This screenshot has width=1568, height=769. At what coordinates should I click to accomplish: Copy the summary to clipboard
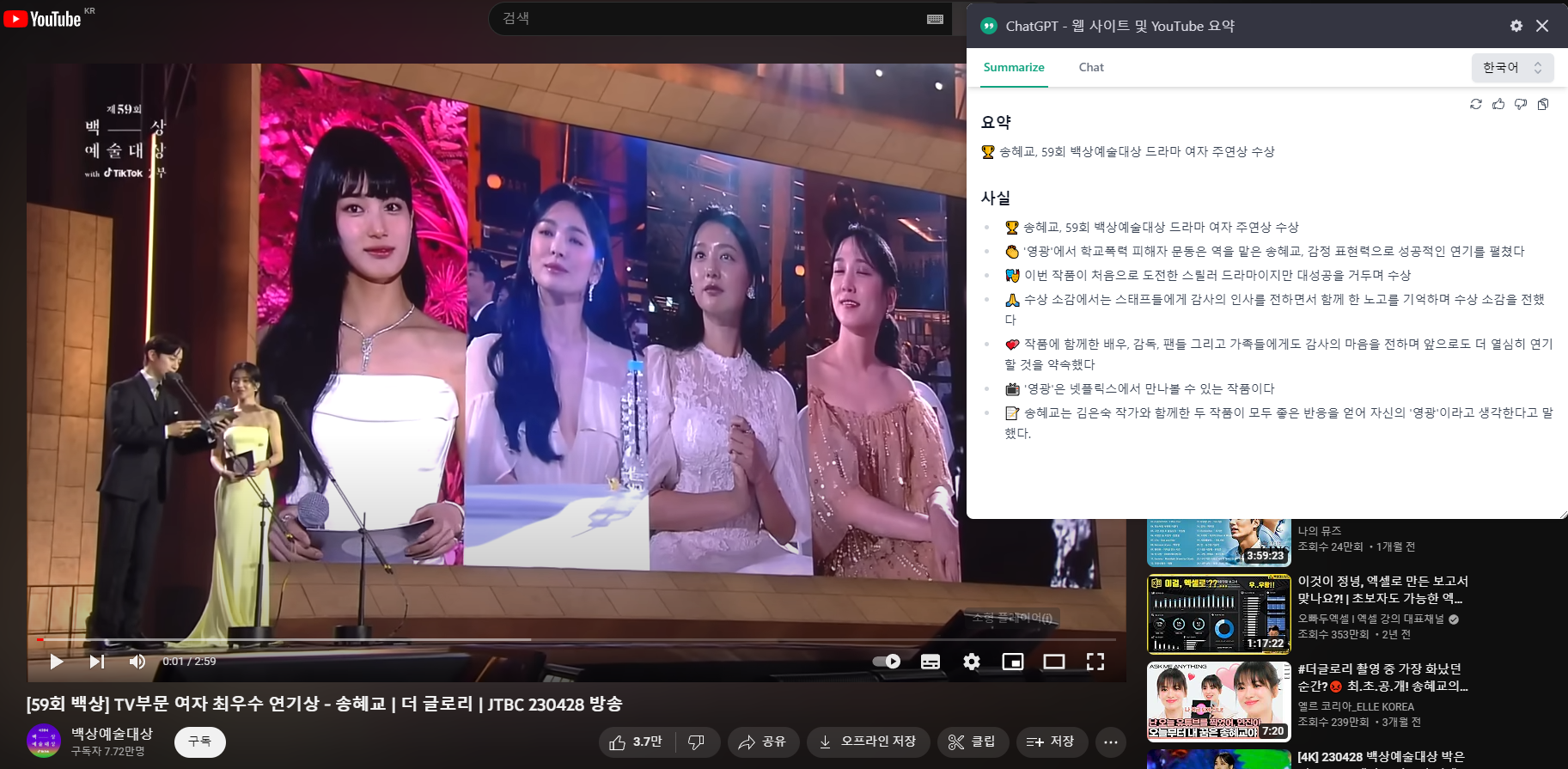[1543, 104]
